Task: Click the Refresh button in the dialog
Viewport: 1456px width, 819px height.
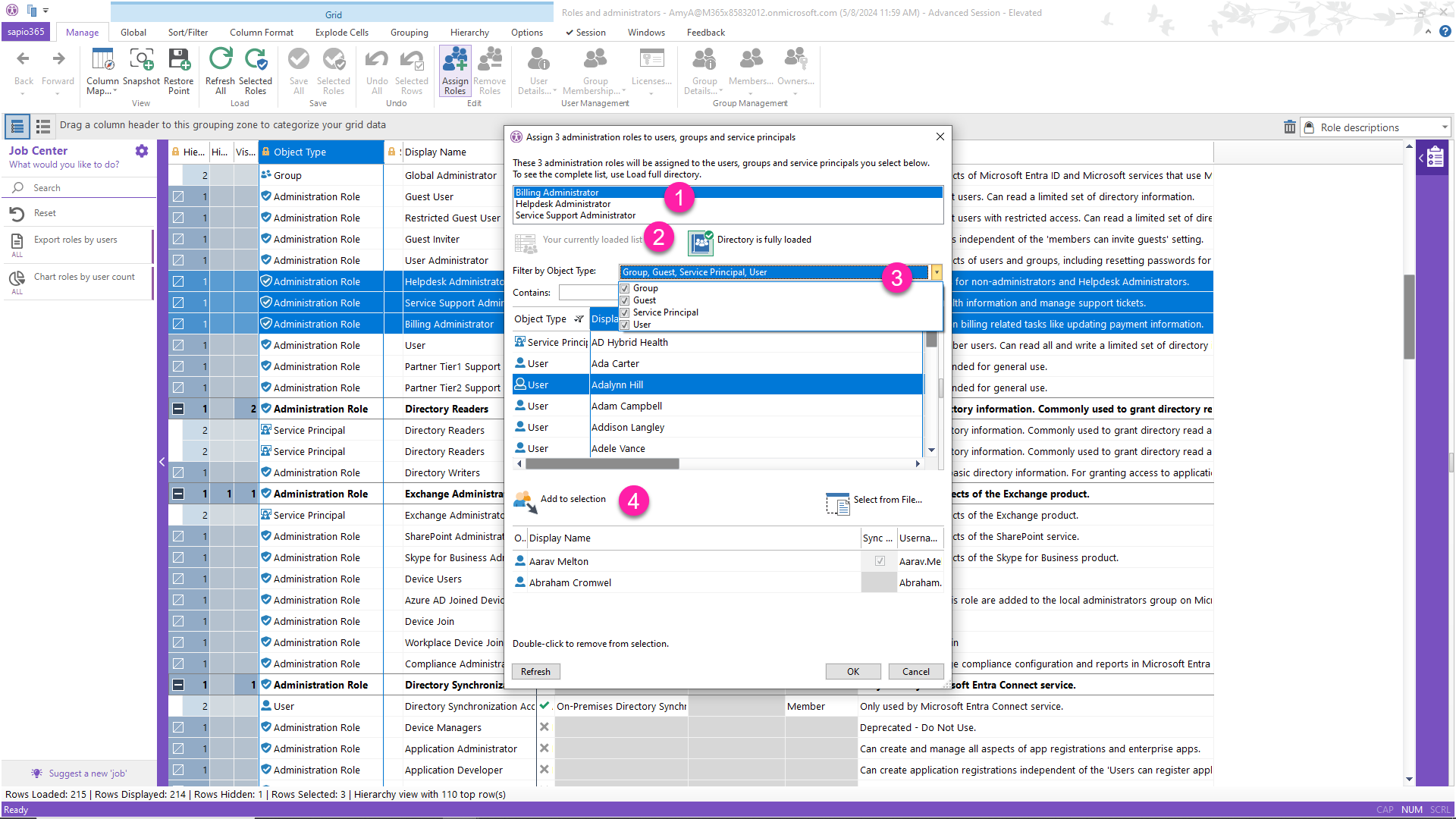Action: click(x=536, y=672)
